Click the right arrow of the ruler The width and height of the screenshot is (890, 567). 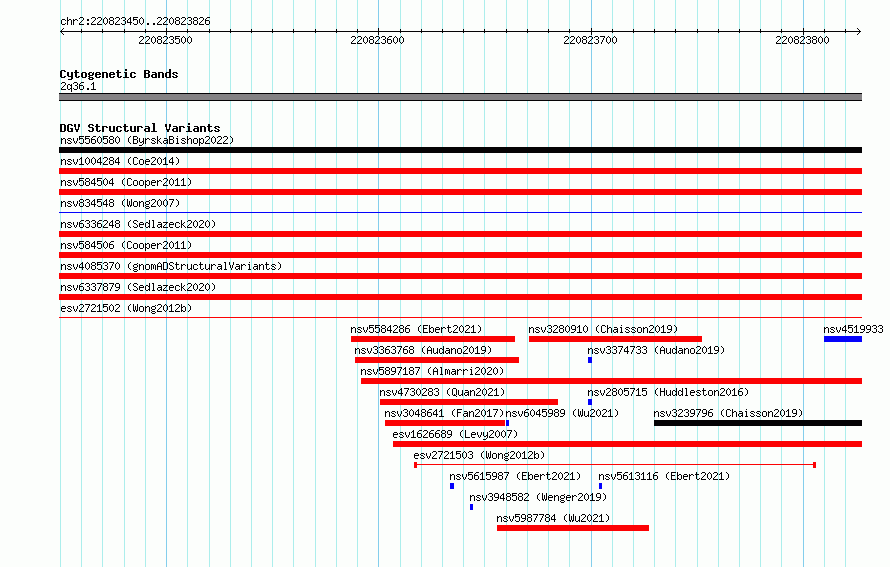click(x=859, y=32)
